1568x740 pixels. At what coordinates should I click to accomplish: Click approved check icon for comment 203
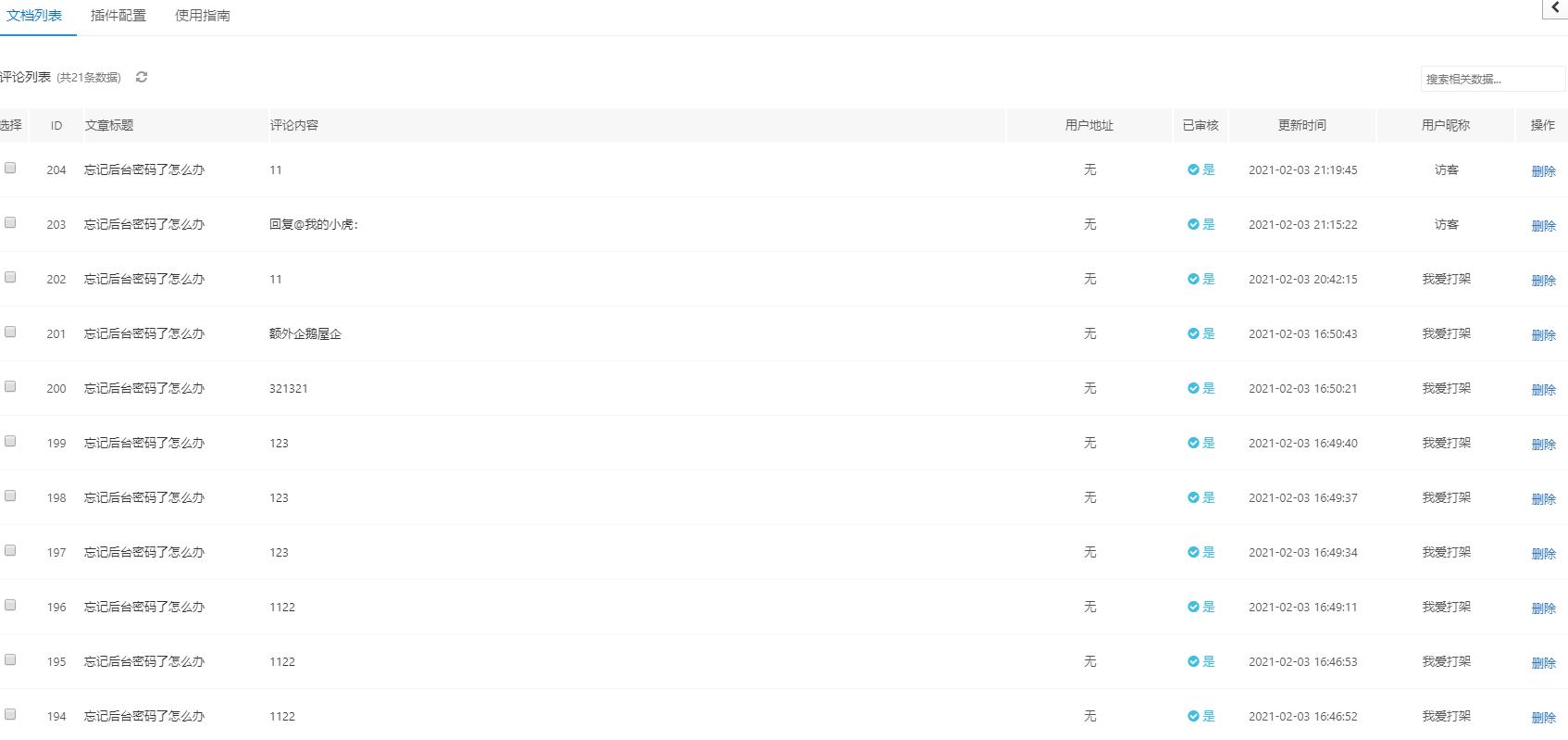1193,224
